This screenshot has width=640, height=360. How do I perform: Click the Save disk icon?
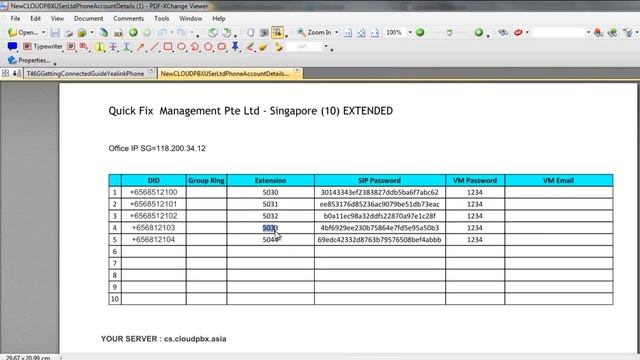[x=55, y=33]
